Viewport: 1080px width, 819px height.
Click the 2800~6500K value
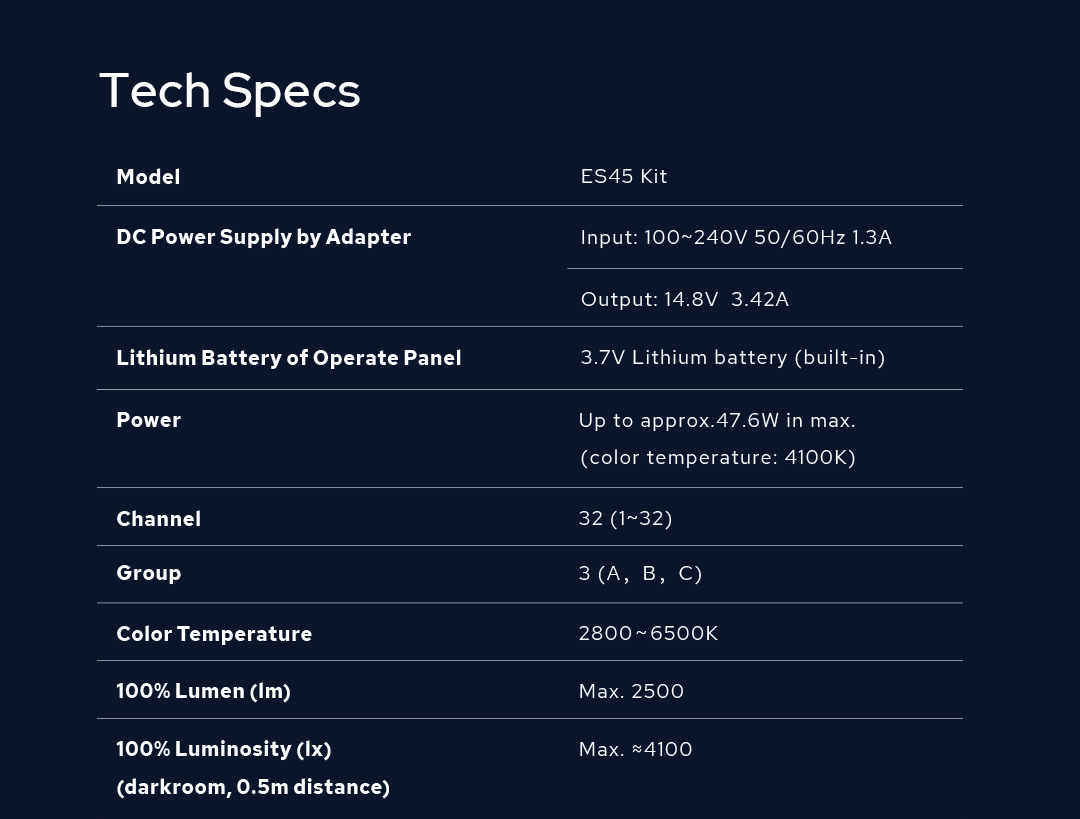pos(648,634)
